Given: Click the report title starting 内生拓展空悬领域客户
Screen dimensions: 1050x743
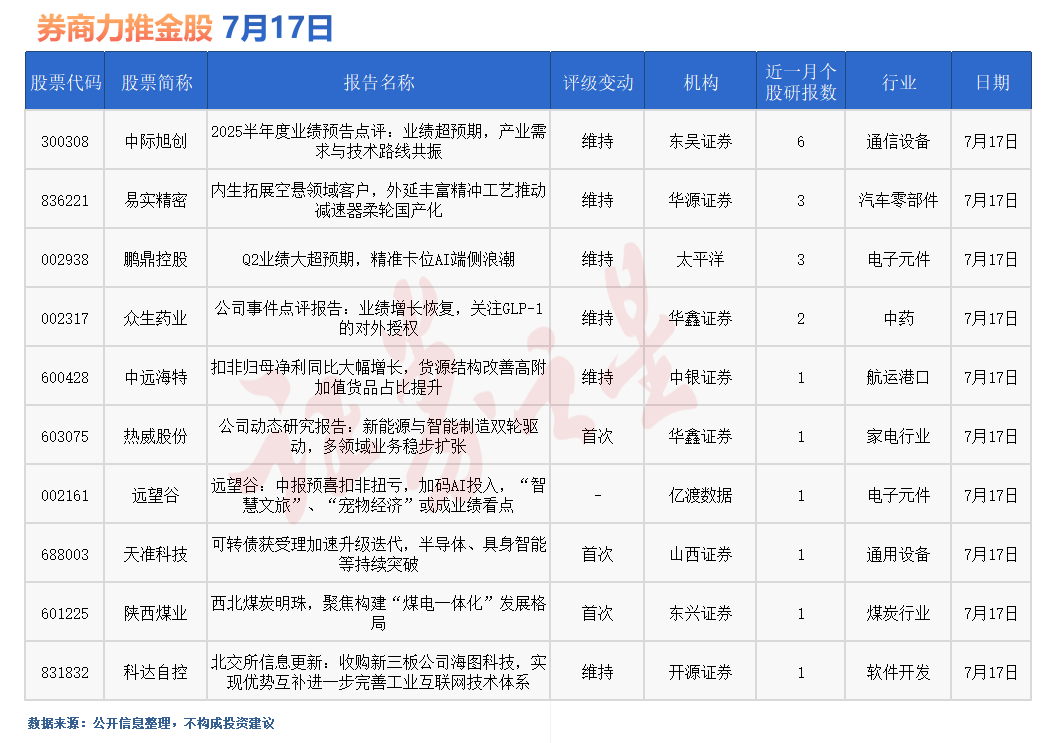Looking at the screenshot, I should pyautogui.click(x=379, y=200).
